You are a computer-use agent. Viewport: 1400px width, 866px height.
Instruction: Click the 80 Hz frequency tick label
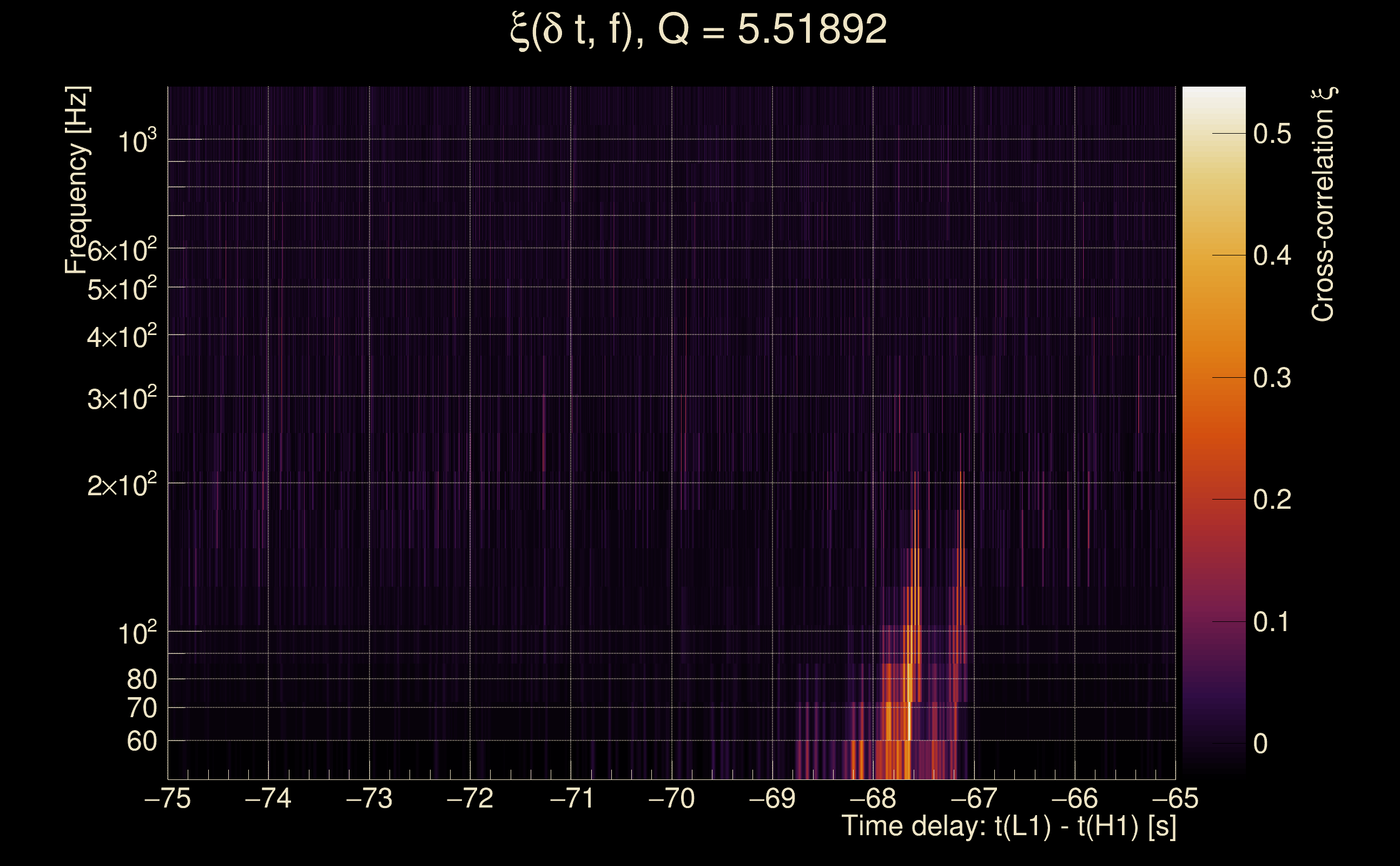tap(142, 680)
